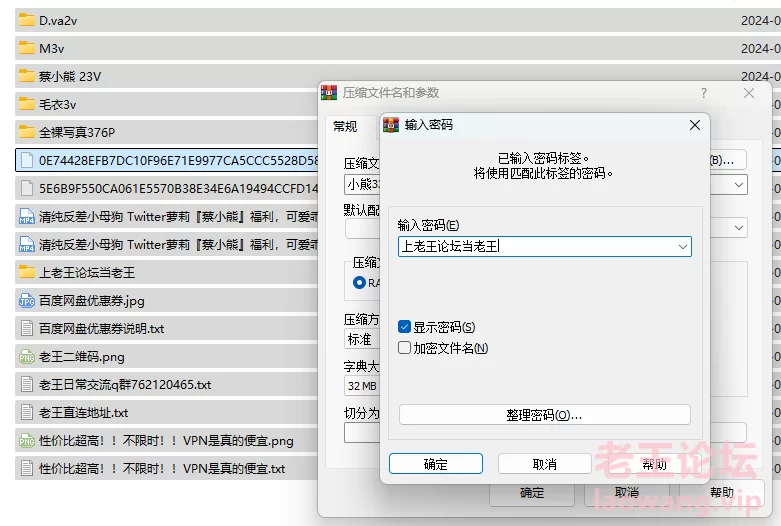
Task: Select the RAR format radio button
Action: pos(359,283)
